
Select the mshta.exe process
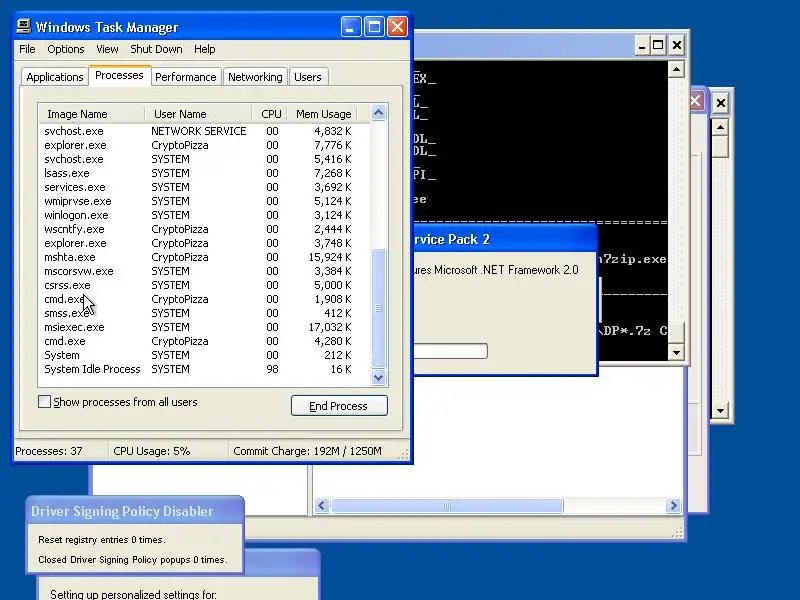204,257
